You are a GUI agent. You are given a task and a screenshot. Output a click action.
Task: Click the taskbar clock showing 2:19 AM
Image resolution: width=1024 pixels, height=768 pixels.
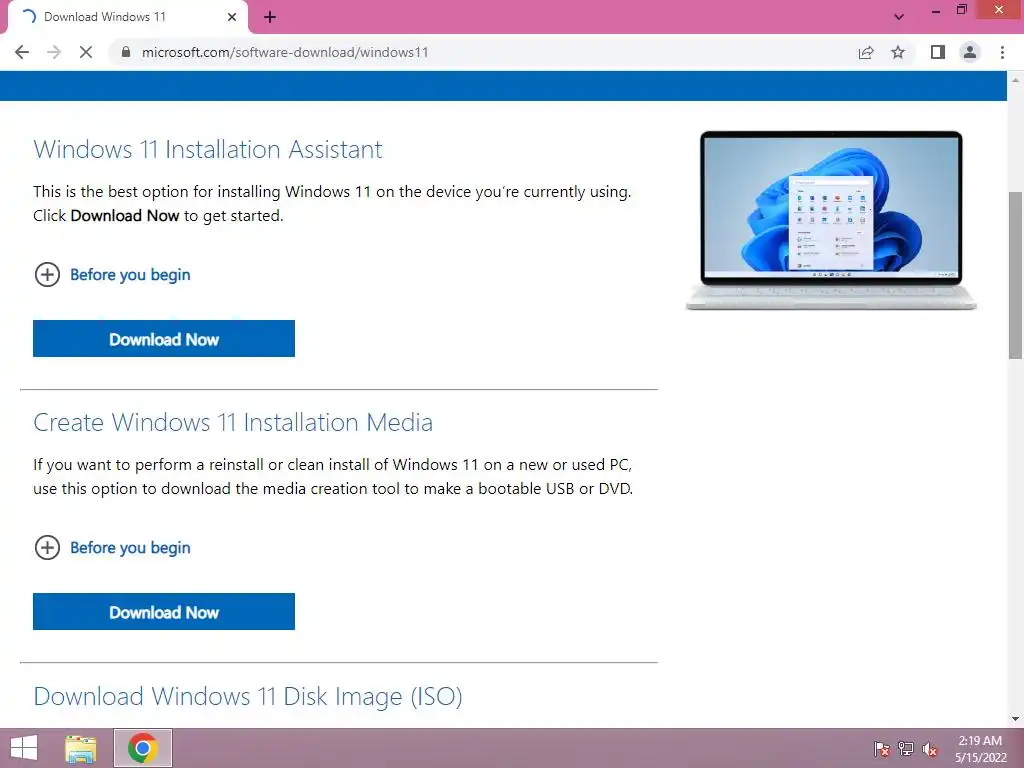coord(980,749)
